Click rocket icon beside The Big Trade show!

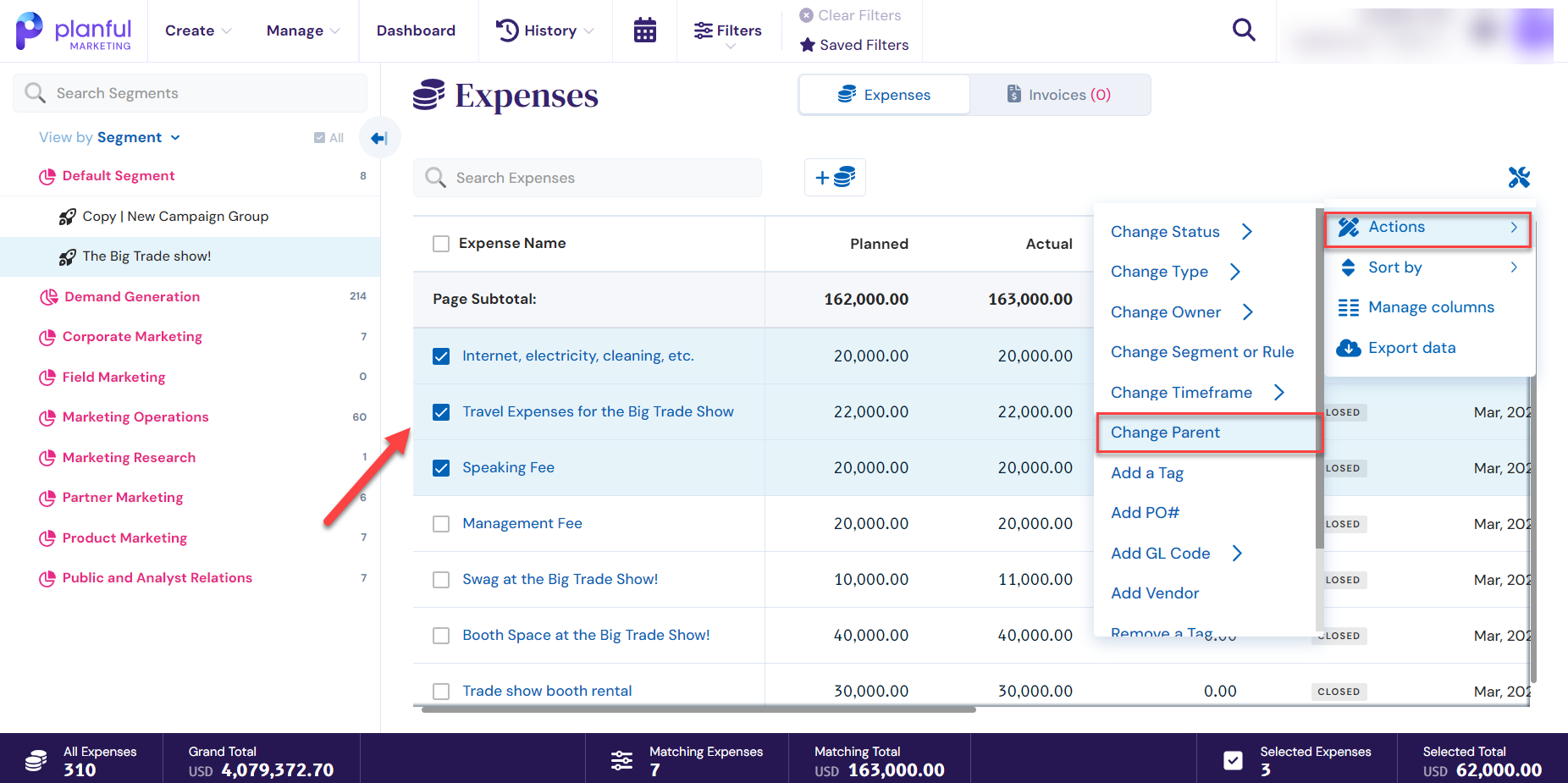point(68,256)
